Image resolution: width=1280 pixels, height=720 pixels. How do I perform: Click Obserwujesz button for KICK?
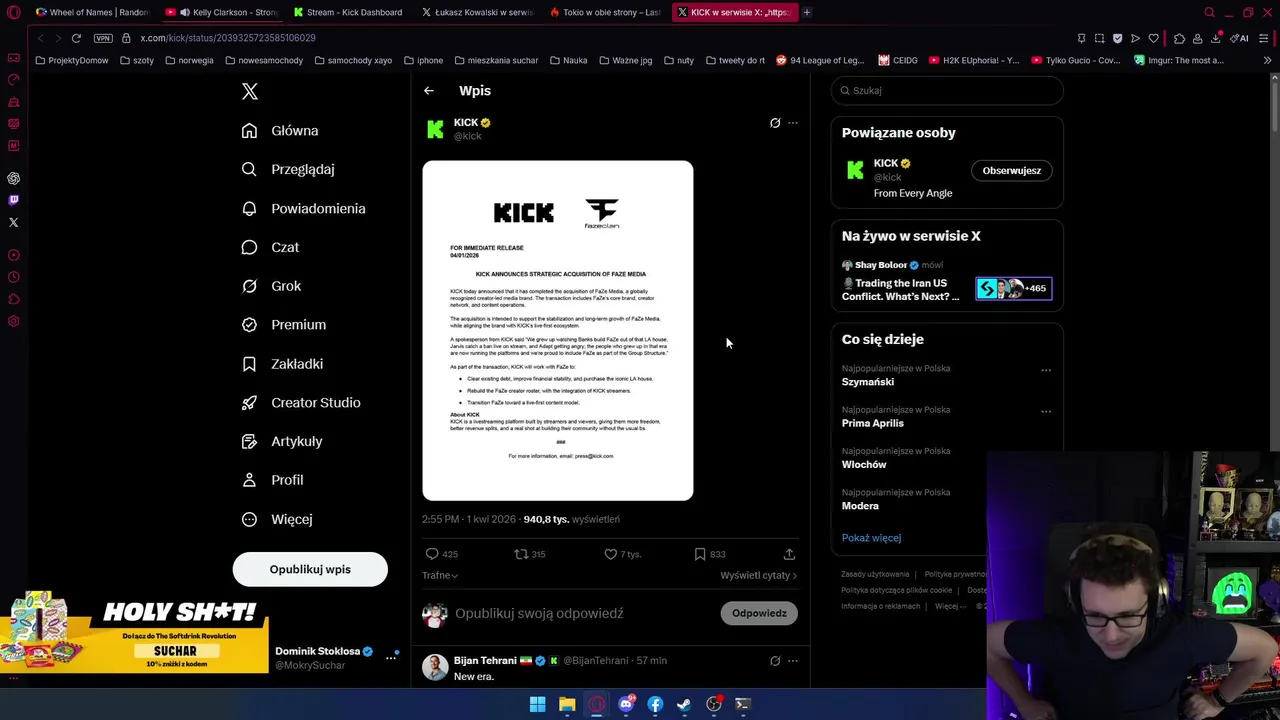(x=1011, y=171)
